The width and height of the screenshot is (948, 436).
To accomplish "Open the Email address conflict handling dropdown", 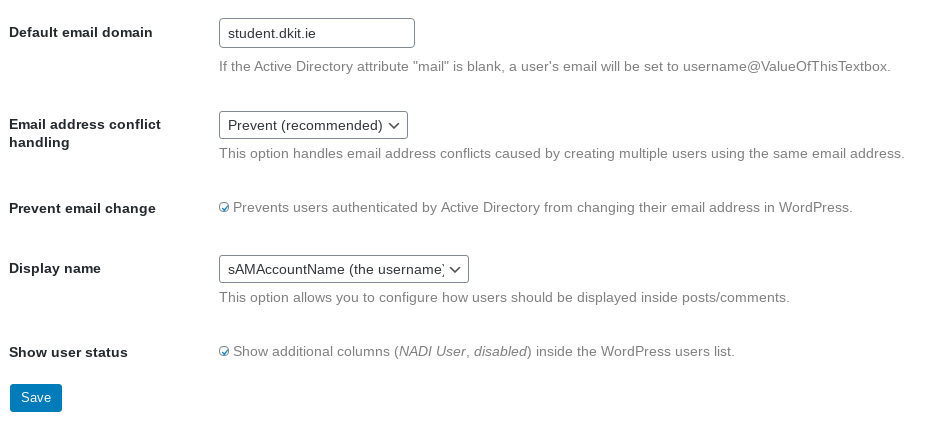I will tap(313, 125).
